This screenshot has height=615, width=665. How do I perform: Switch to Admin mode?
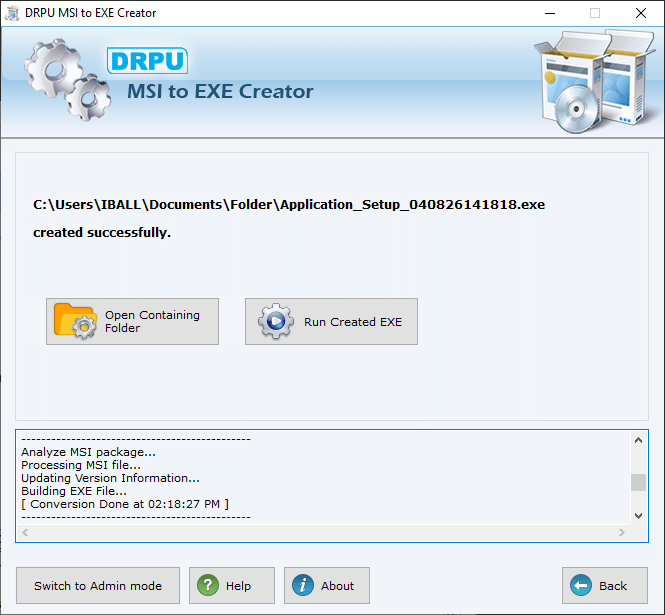pos(98,586)
